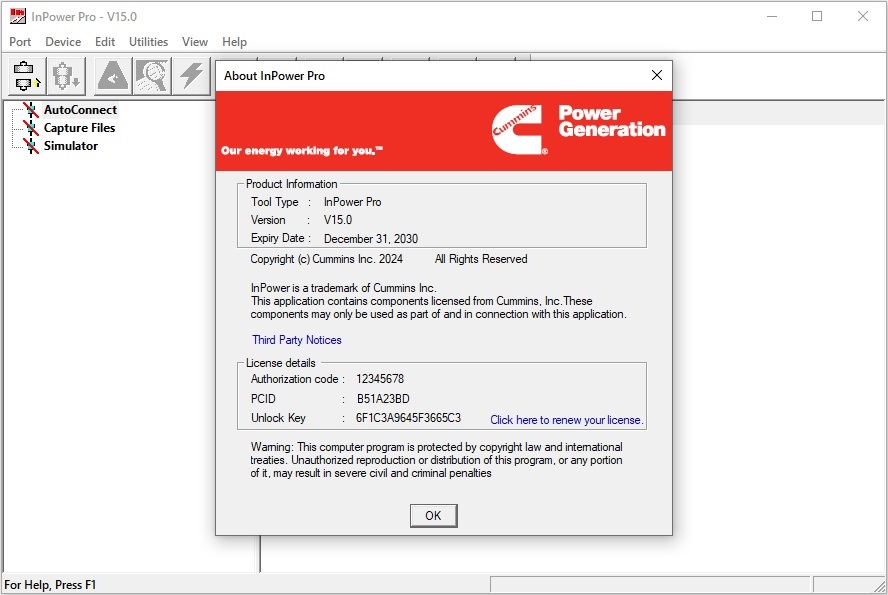Open the Port menu

click(x=20, y=42)
